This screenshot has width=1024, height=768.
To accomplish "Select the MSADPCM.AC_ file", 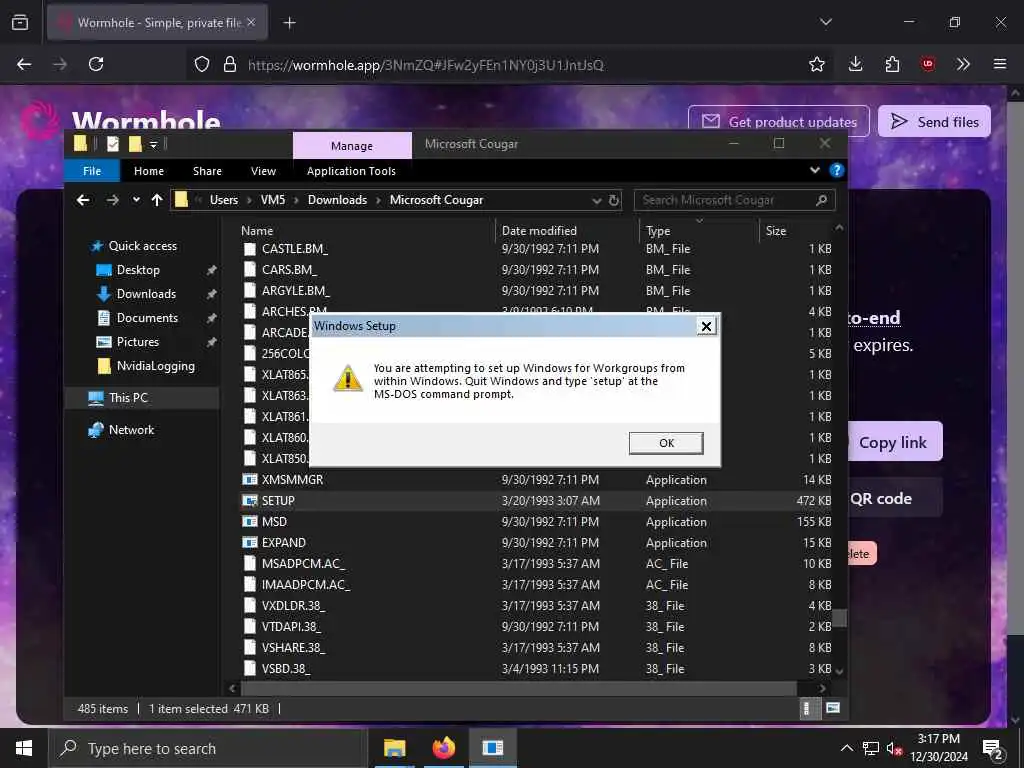I will click(304, 564).
